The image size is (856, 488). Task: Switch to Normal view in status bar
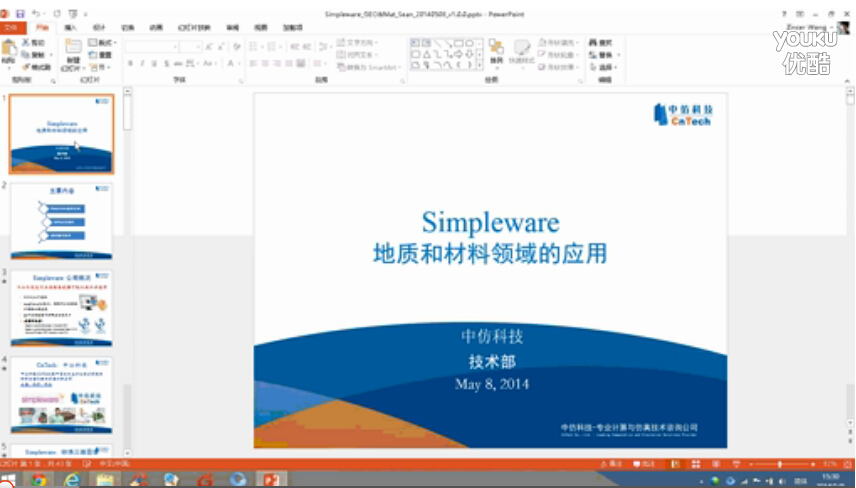pos(675,464)
